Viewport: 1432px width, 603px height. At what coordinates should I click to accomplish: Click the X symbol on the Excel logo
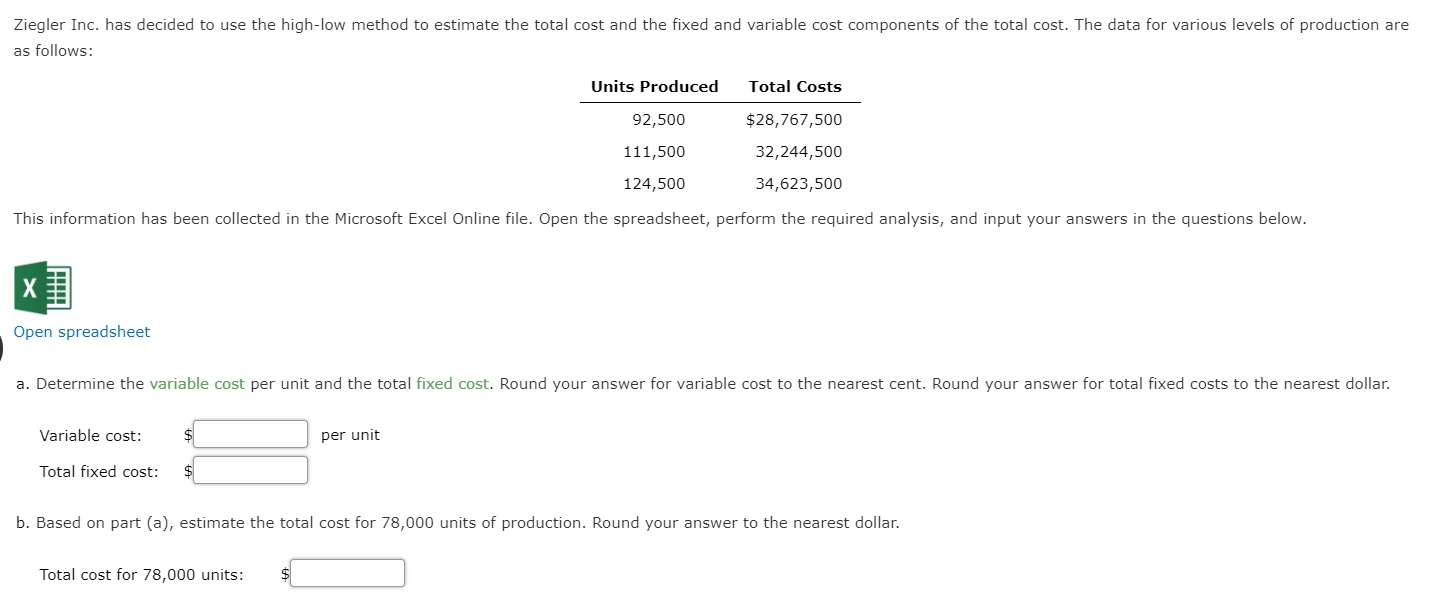(x=29, y=288)
